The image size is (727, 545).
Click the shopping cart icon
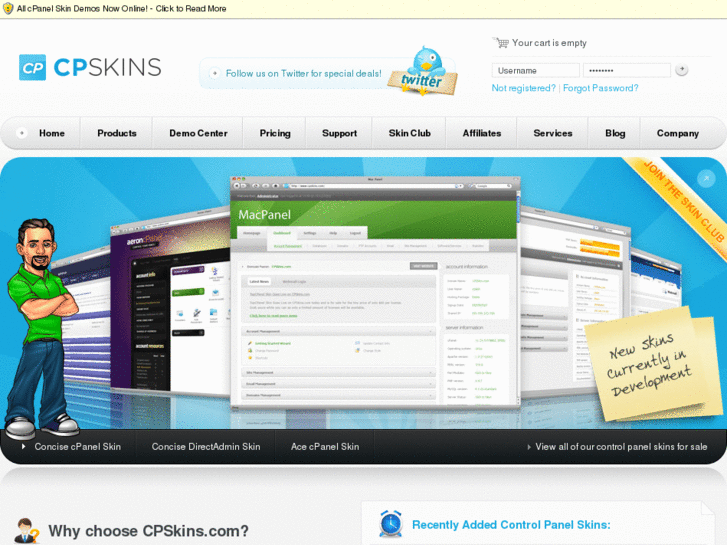pyautogui.click(x=501, y=43)
